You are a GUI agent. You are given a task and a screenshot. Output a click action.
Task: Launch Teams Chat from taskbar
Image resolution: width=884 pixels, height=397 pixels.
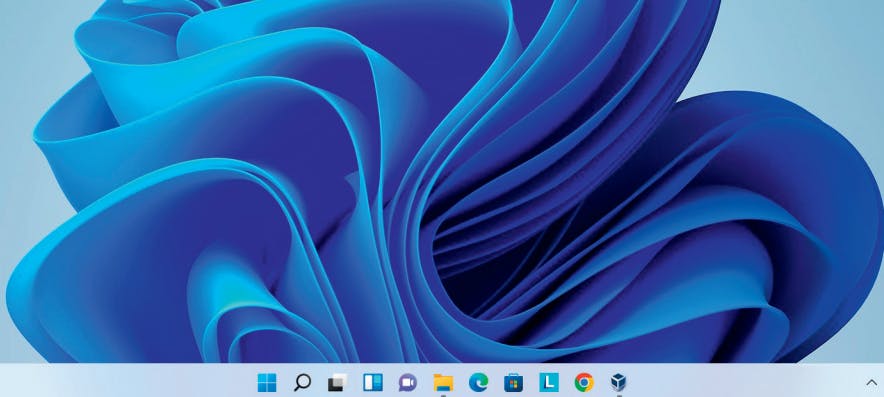408,383
